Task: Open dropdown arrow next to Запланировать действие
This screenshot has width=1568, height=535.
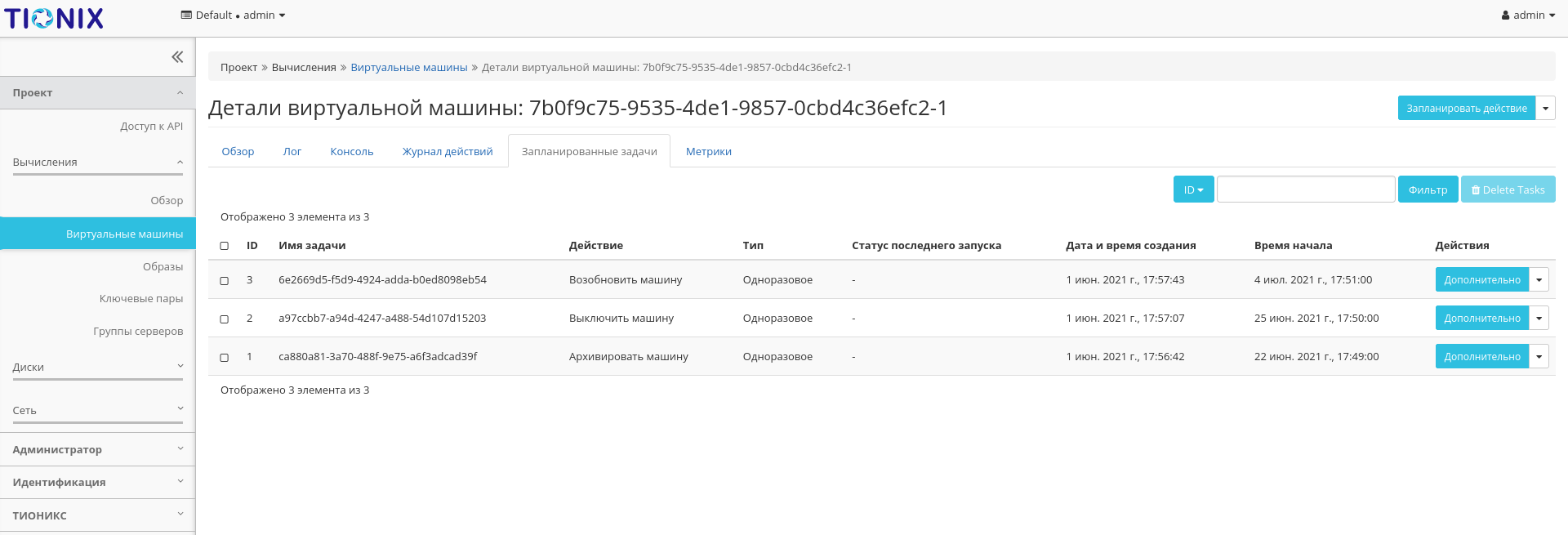Action: click(1545, 109)
